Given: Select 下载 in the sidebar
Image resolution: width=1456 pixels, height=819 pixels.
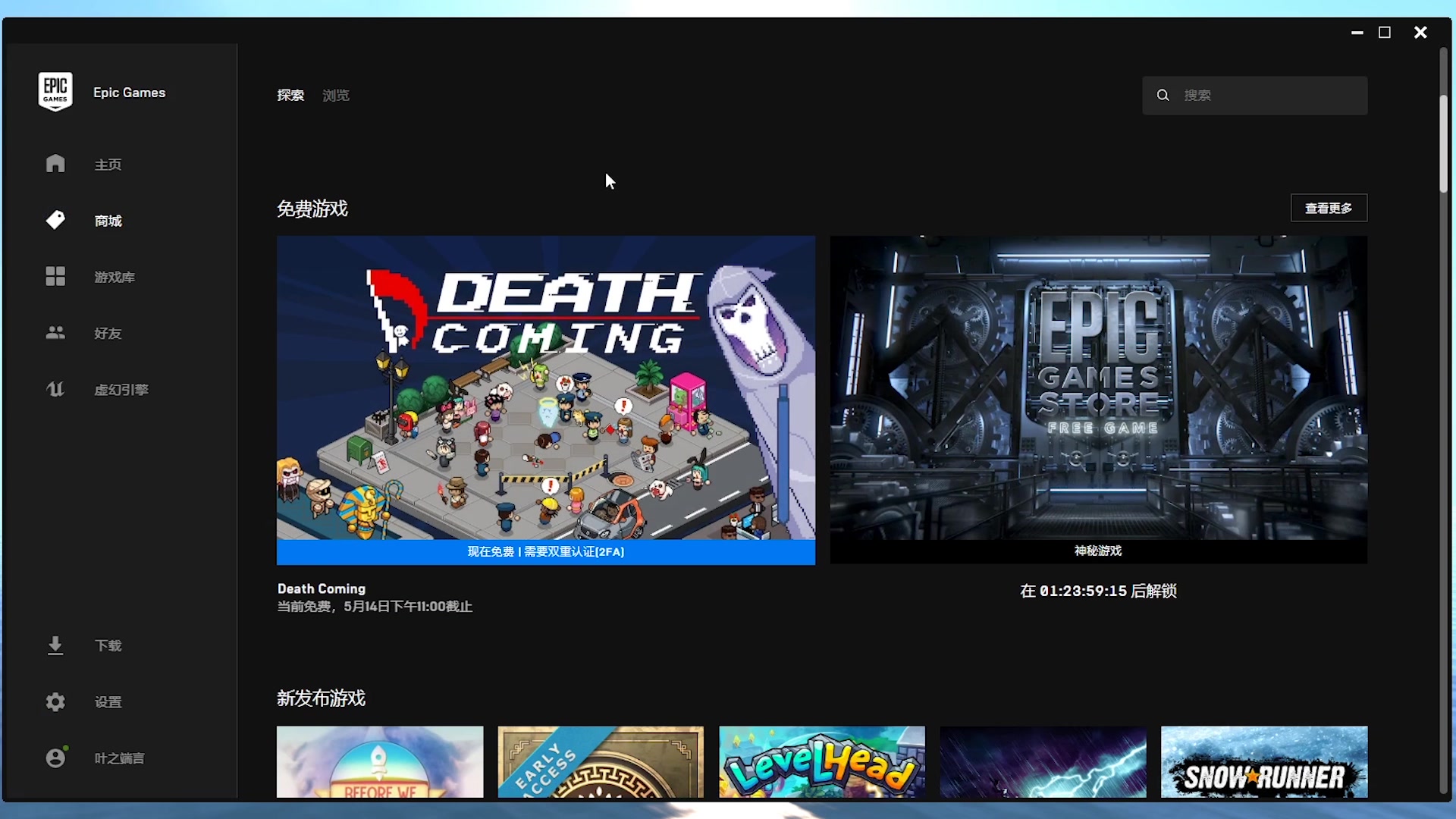Looking at the screenshot, I should point(108,645).
